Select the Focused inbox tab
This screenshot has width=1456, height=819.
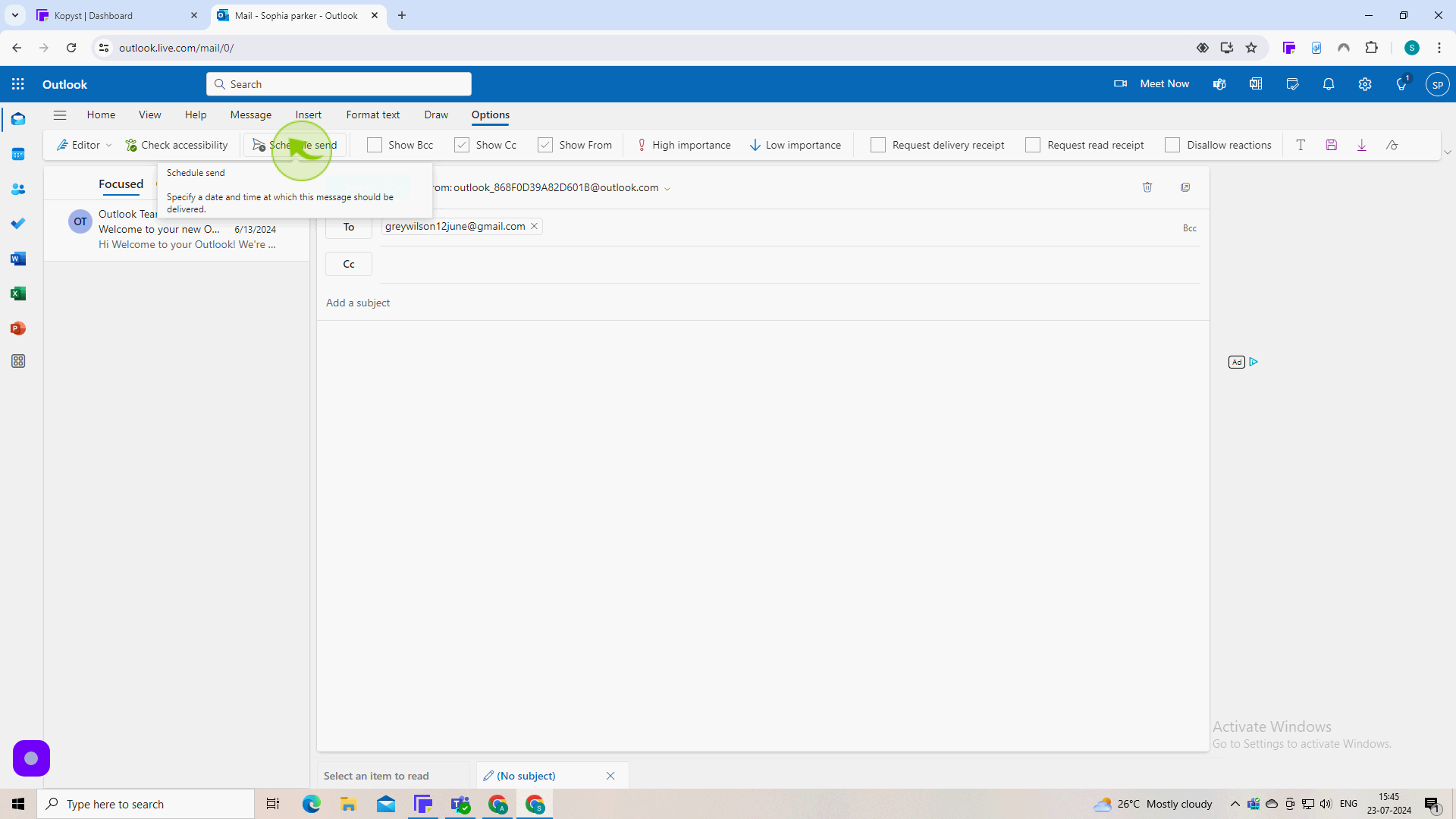coord(121,184)
